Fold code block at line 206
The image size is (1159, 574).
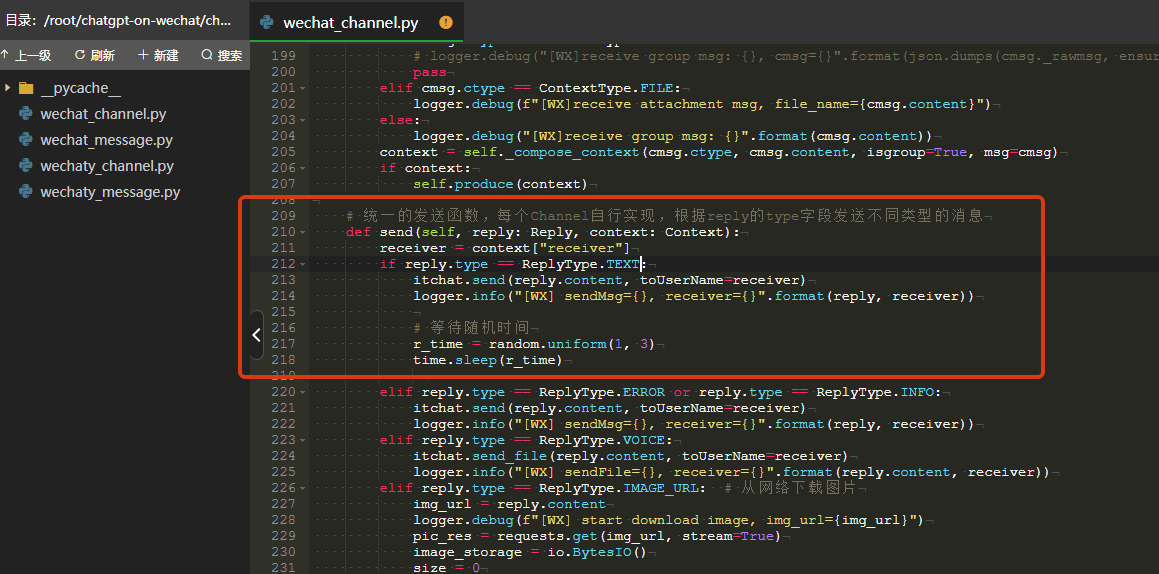click(x=303, y=168)
